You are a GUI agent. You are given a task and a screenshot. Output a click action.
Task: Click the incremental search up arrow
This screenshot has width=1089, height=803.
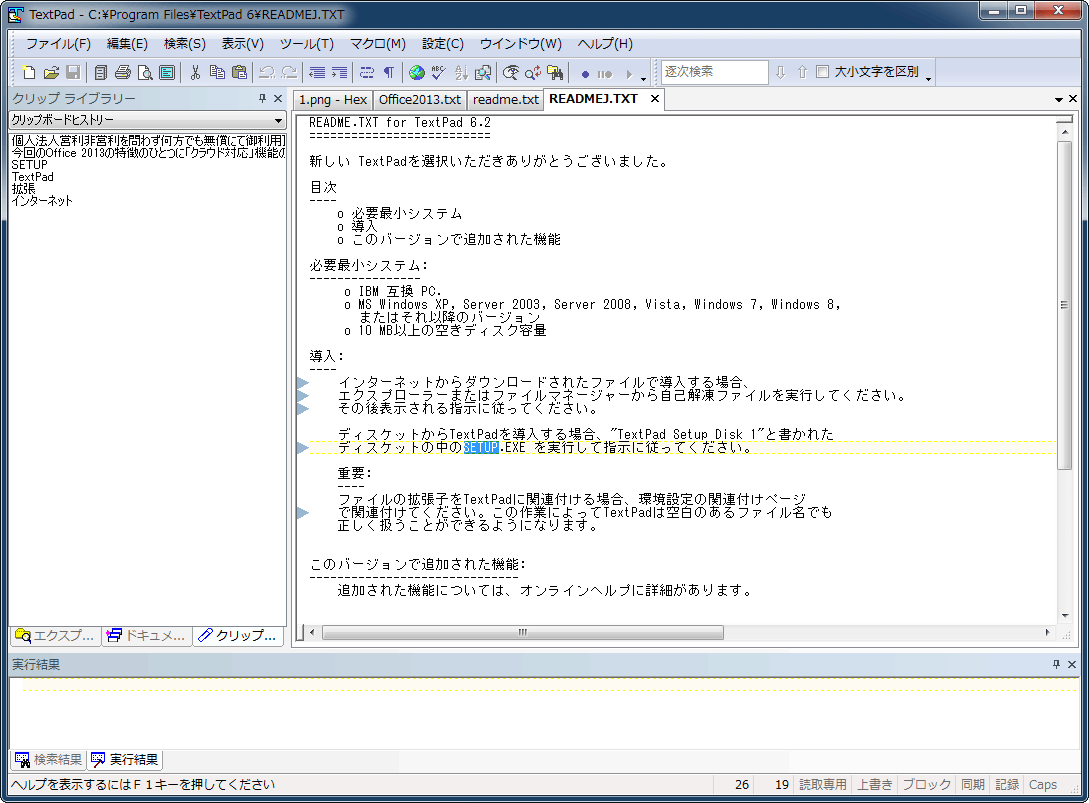click(x=802, y=72)
